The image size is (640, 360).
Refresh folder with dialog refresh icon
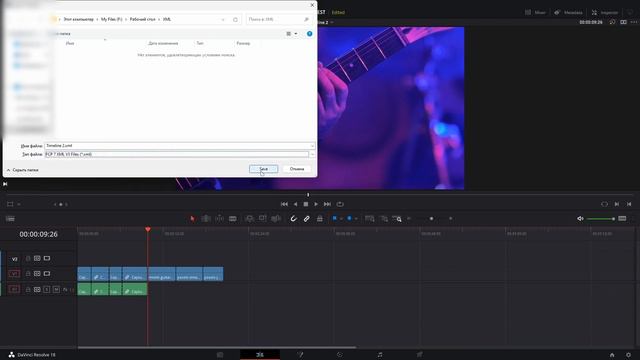click(235, 20)
